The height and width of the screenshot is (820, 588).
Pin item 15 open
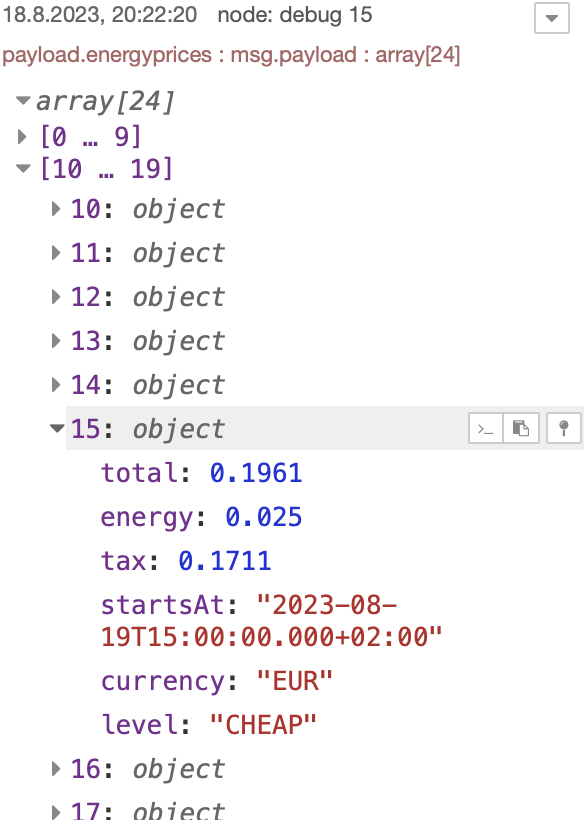(564, 428)
